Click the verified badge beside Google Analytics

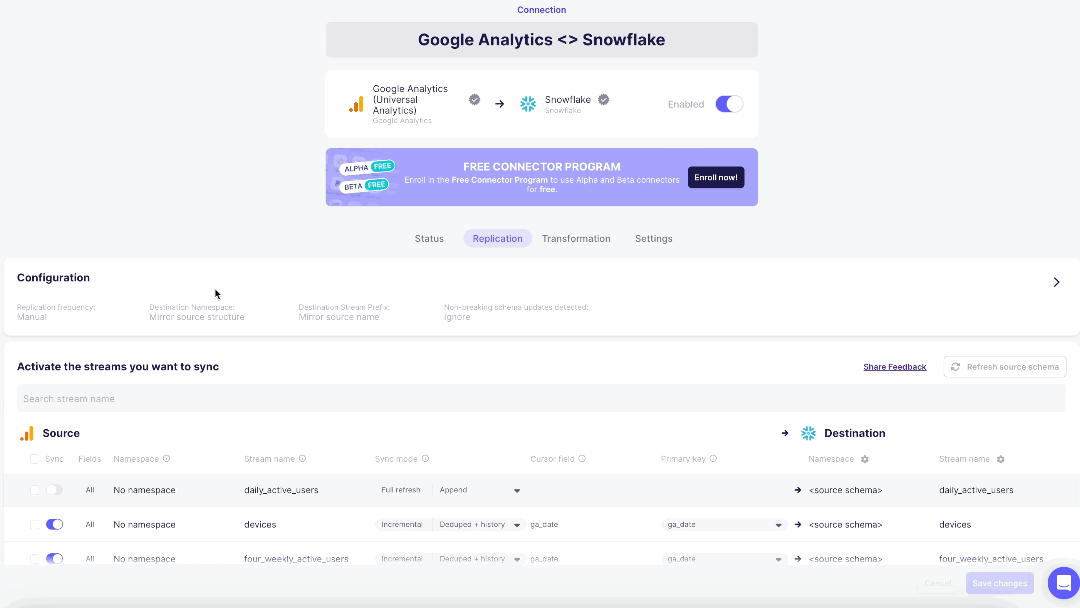[x=475, y=100]
